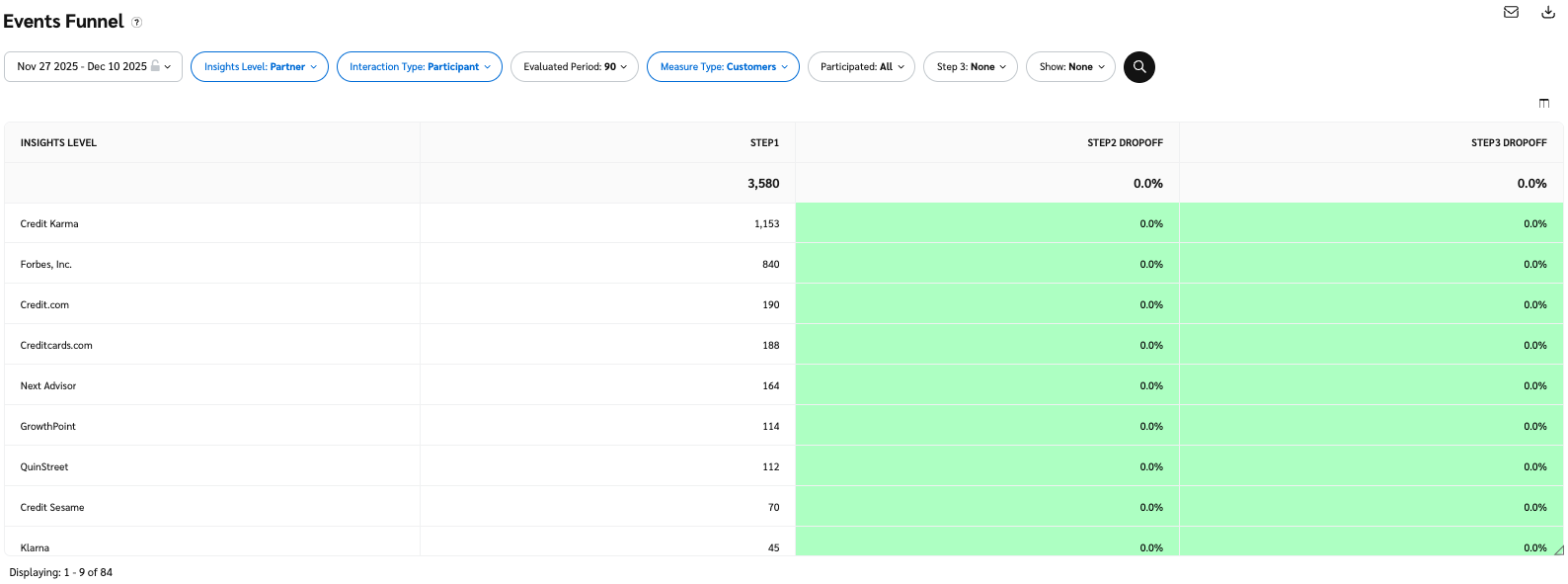Select the Credit Karma row
This screenshot has width=1568, height=584.
(x=49, y=224)
